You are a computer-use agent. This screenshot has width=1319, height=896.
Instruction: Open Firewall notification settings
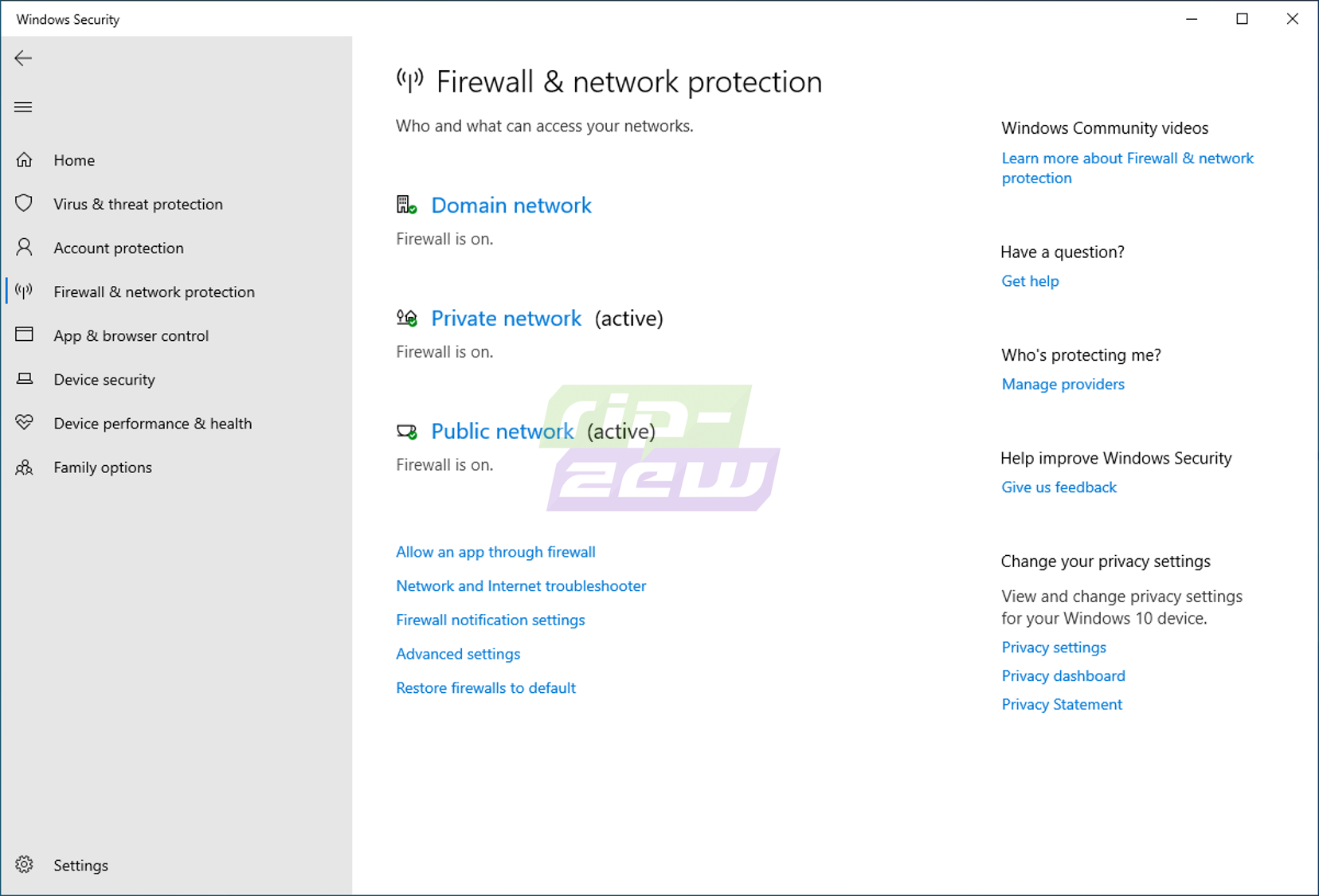point(490,620)
